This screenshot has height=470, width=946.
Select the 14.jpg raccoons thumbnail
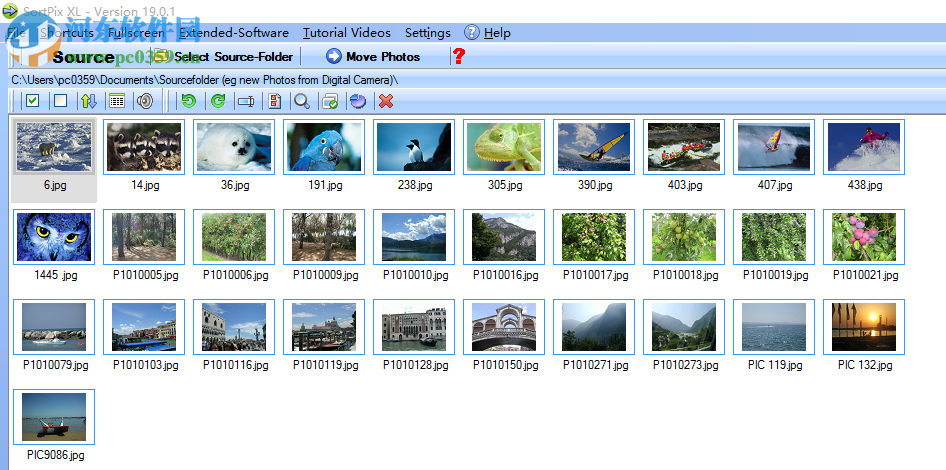tap(144, 147)
